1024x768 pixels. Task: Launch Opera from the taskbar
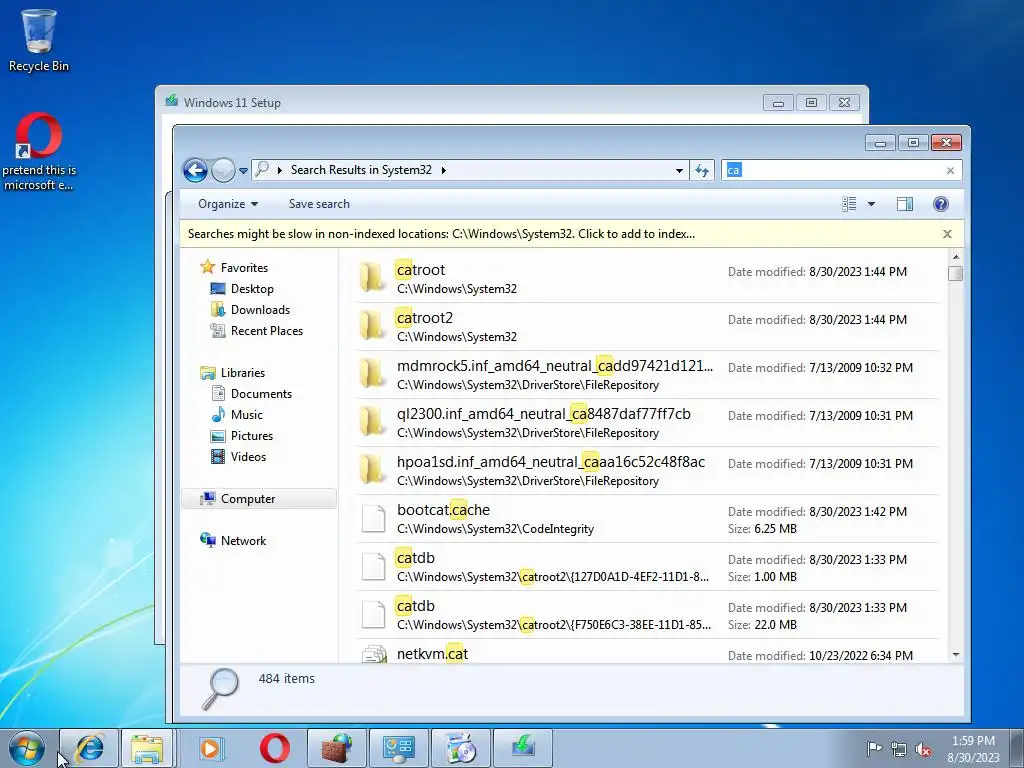274,748
